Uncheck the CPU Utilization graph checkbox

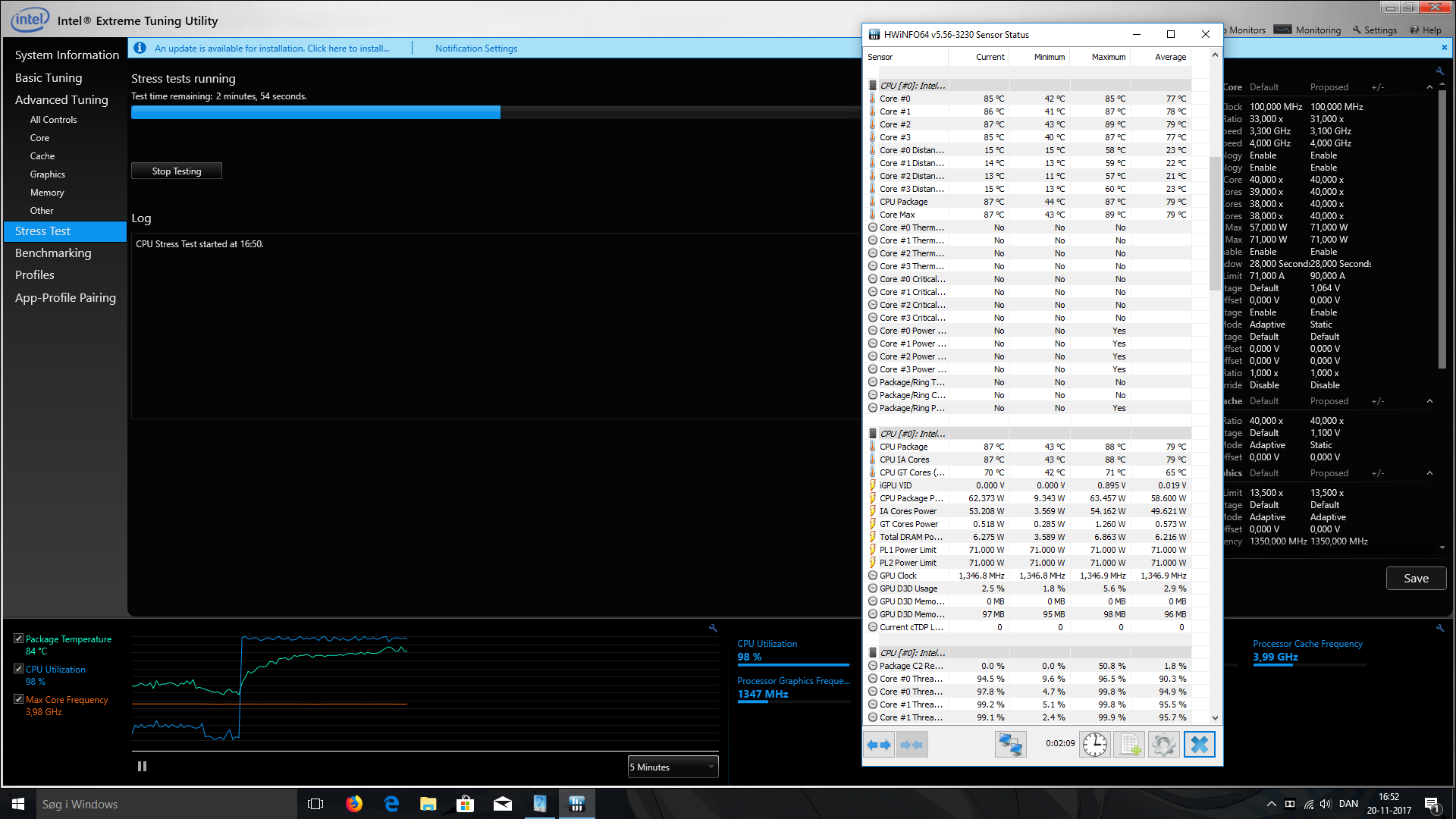(18, 669)
